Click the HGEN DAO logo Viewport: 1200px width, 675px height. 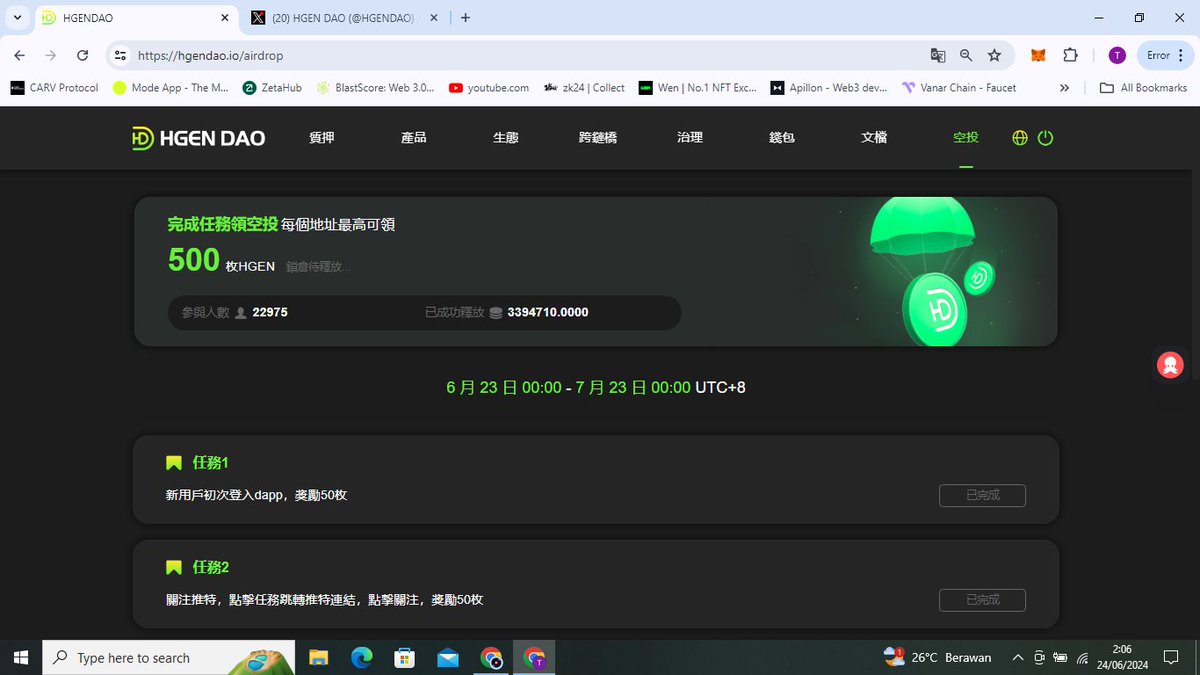pos(199,138)
